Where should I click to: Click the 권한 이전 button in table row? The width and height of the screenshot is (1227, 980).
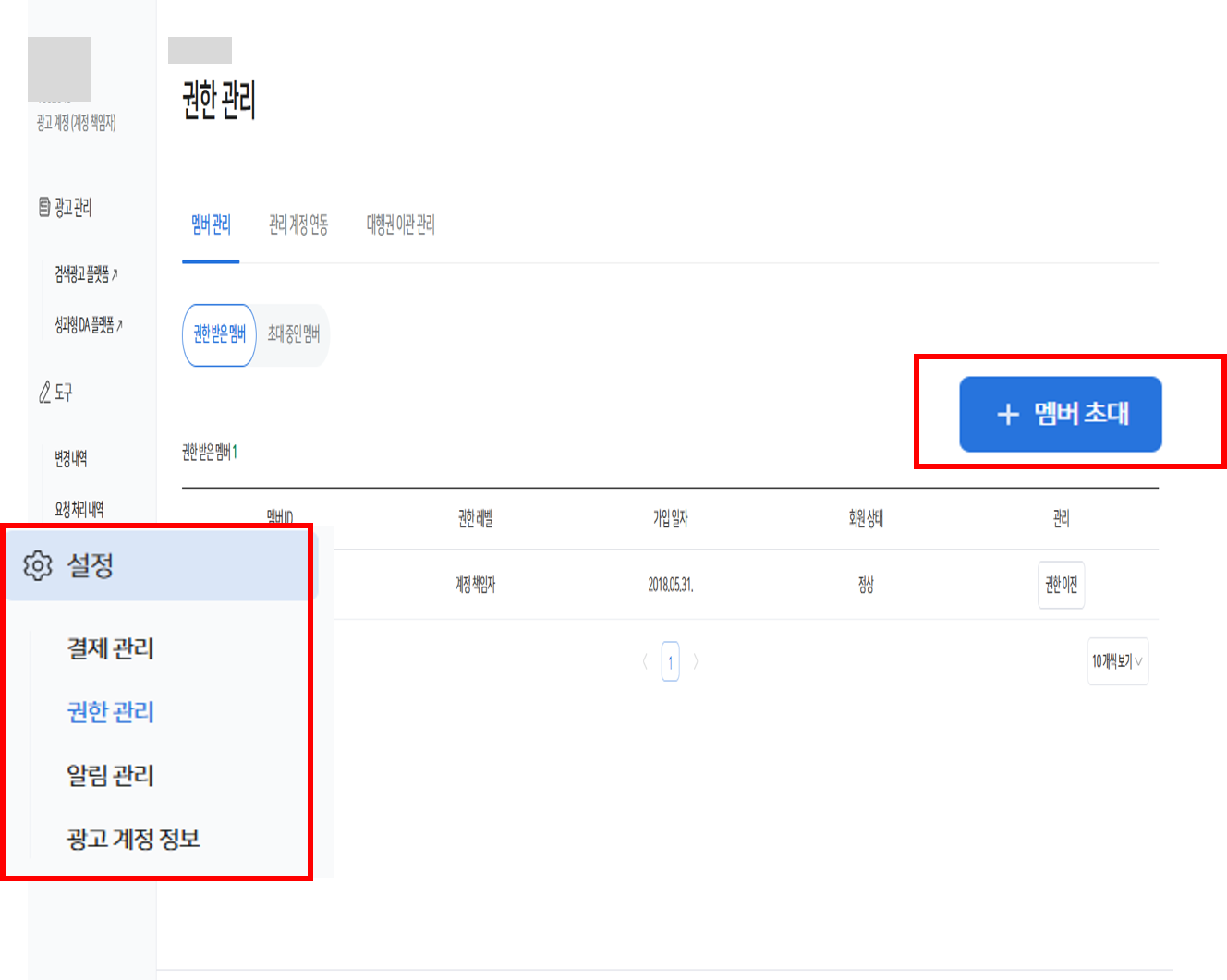(1061, 585)
